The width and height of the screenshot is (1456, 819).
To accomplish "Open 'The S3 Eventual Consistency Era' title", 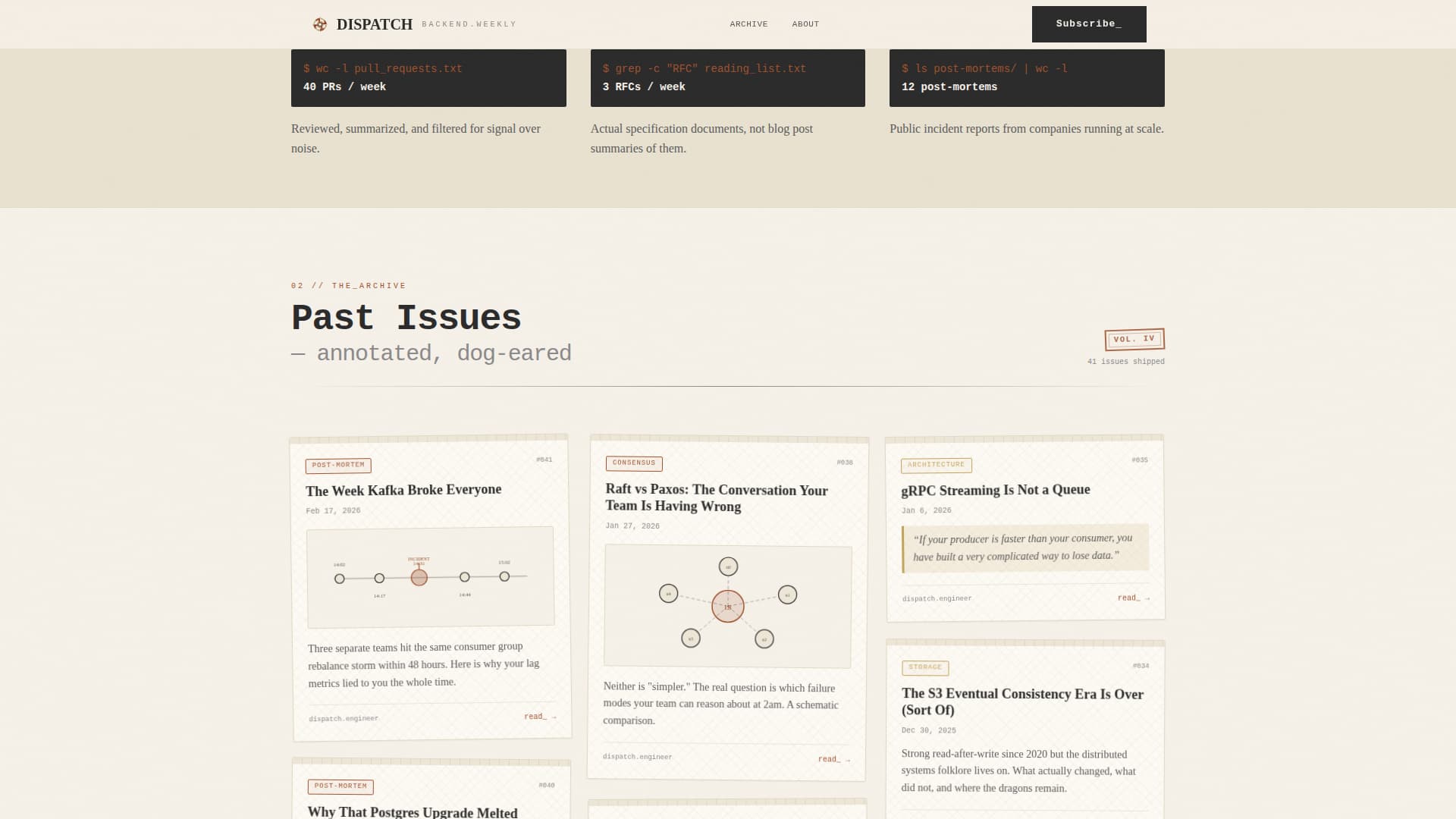I will point(1022,701).
